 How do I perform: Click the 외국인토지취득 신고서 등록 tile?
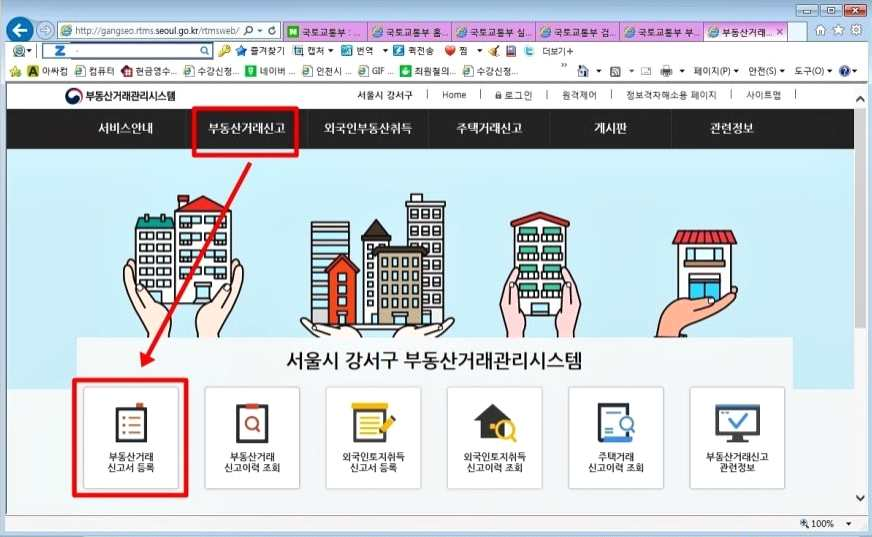point(373,437)
